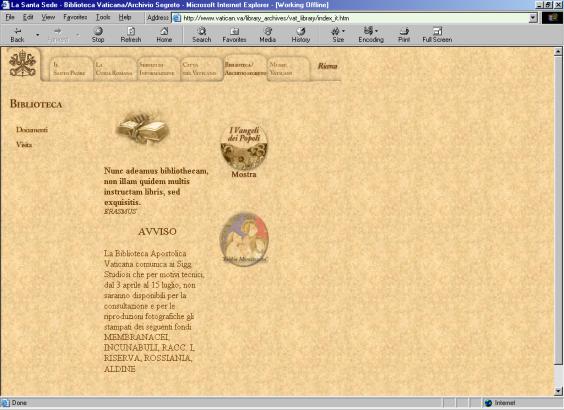The height and width of the screenshot is (410, 564).
Task: Select the Biblioteca/Archivio Segreto tab
Action: coord(245,68)
